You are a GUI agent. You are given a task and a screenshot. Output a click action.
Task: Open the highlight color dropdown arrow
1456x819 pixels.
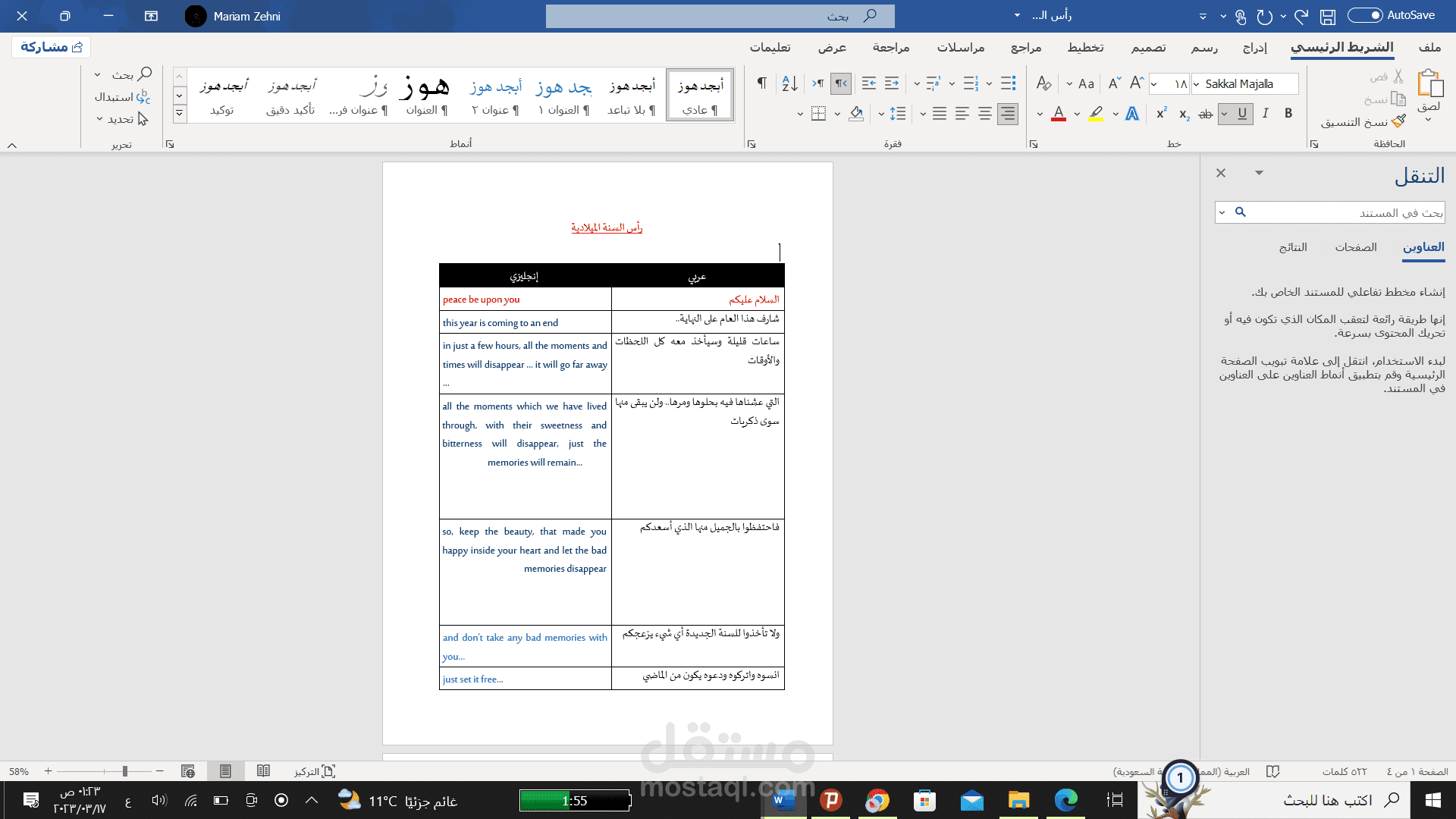coord(1077,115)
